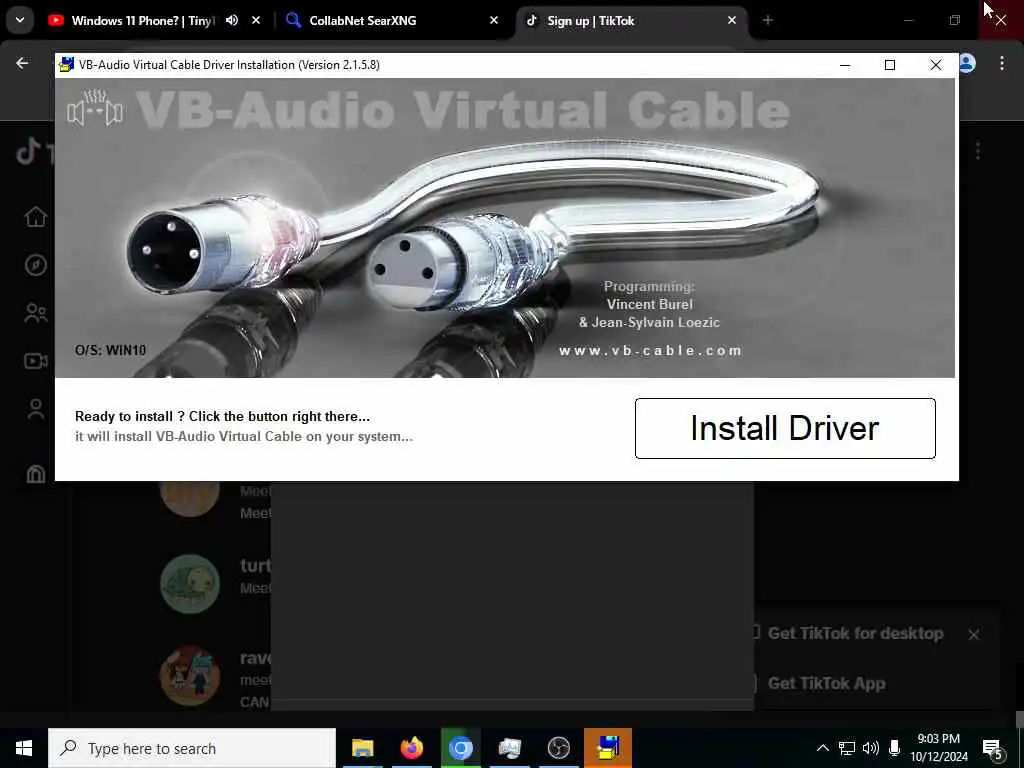Image resolution: width=1024 pixels, height=768 pixels.
Task: Open network status tray icon
Action: coord(847,748)
